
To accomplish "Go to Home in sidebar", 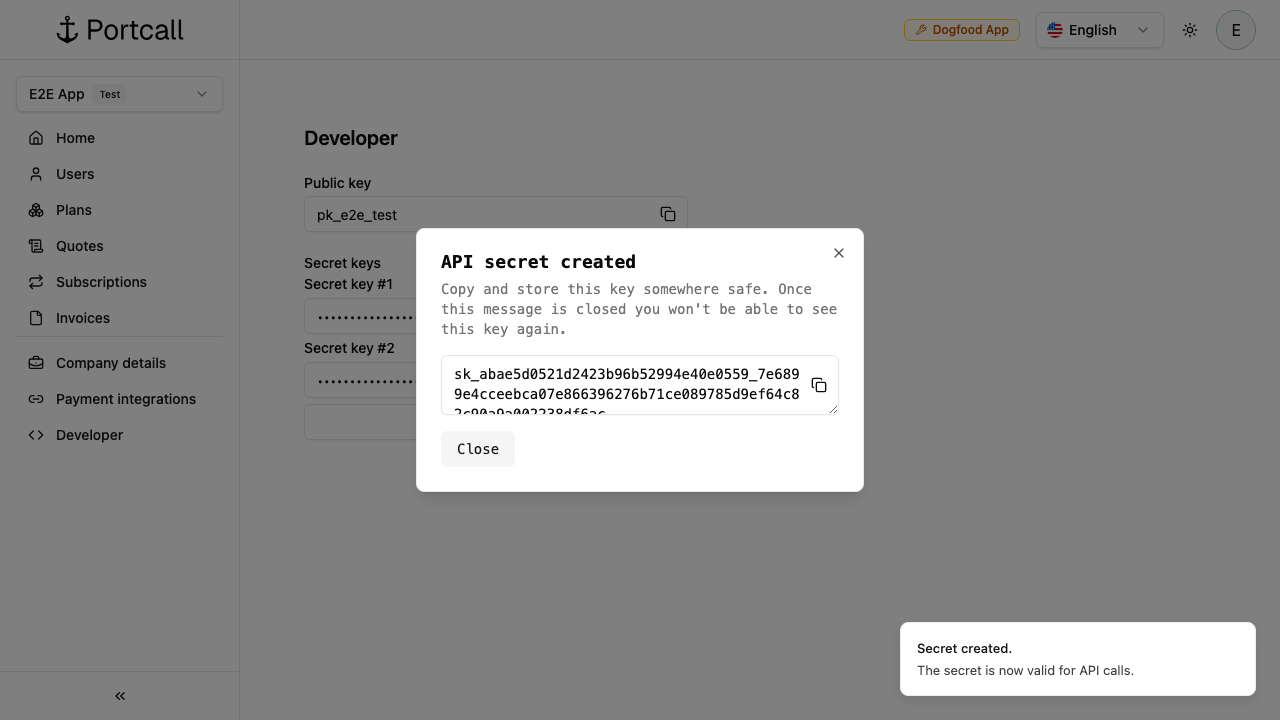I will [75, 138].
